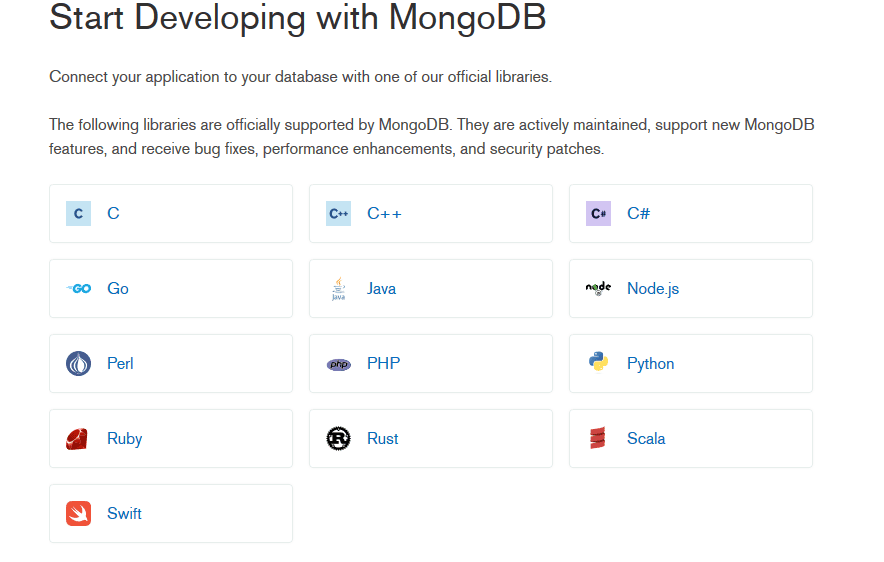Click the C++ logo icon
884x562 pixels.
pos(338,213)
